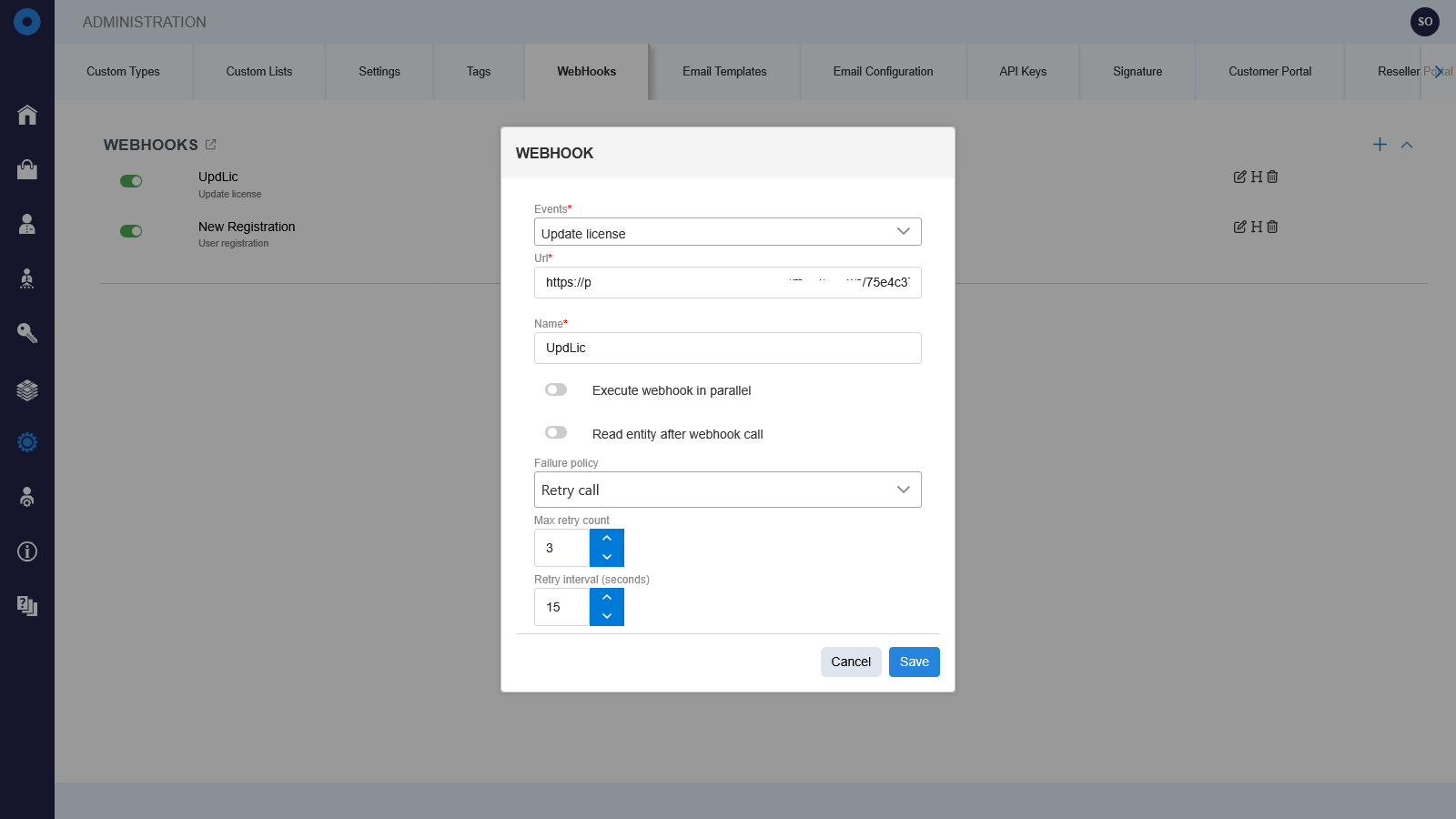Decrease Retry interval seconds
Image resolution: width=1456 pixels, height=819 pixels.
coord(607,616)
